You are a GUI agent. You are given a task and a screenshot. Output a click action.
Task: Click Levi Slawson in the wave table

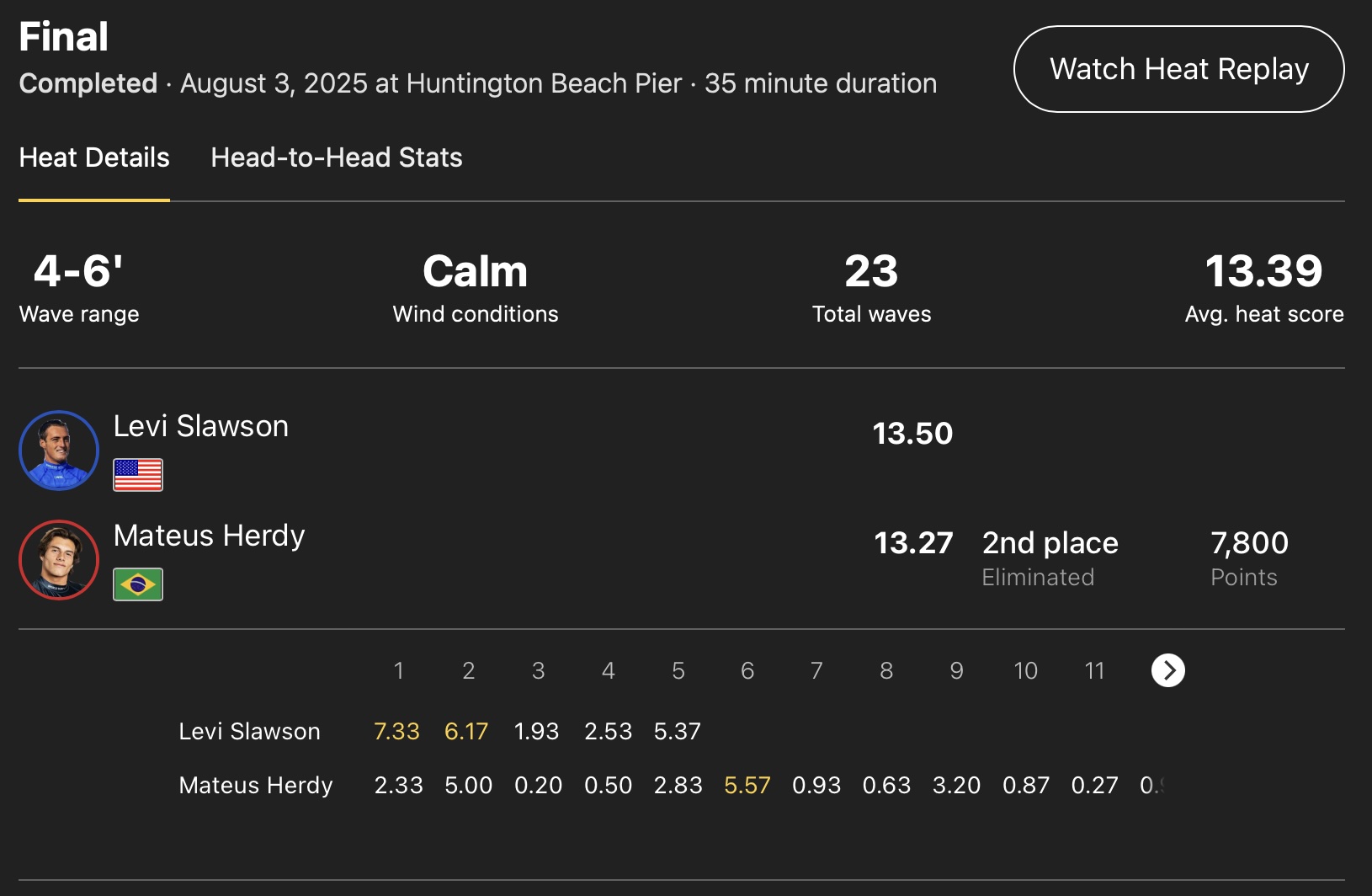click(x=249, y=731)
